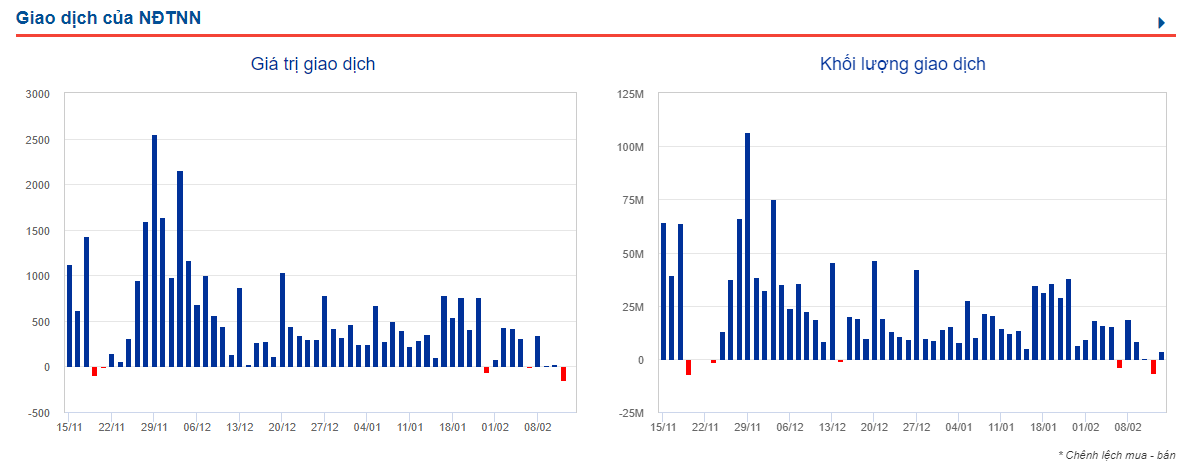Click the blue arrow icon at top right
The width and height of the screenshot is (1182, 468).
1161,22
